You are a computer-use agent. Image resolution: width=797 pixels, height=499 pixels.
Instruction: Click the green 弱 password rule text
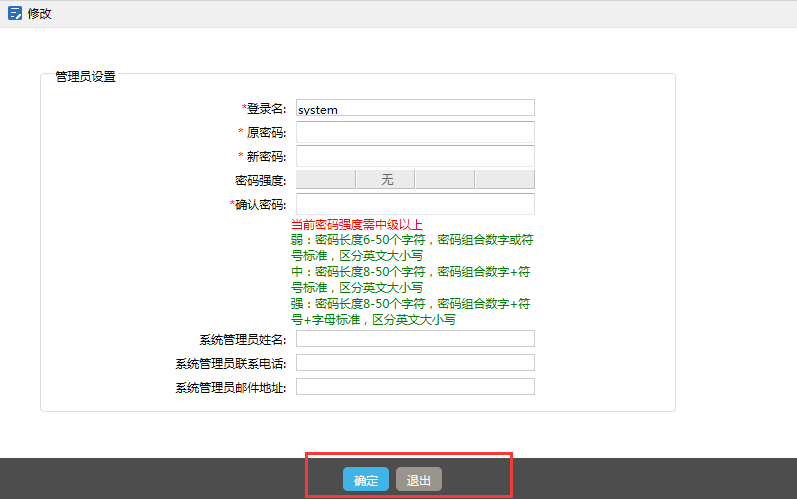point(410,248)
